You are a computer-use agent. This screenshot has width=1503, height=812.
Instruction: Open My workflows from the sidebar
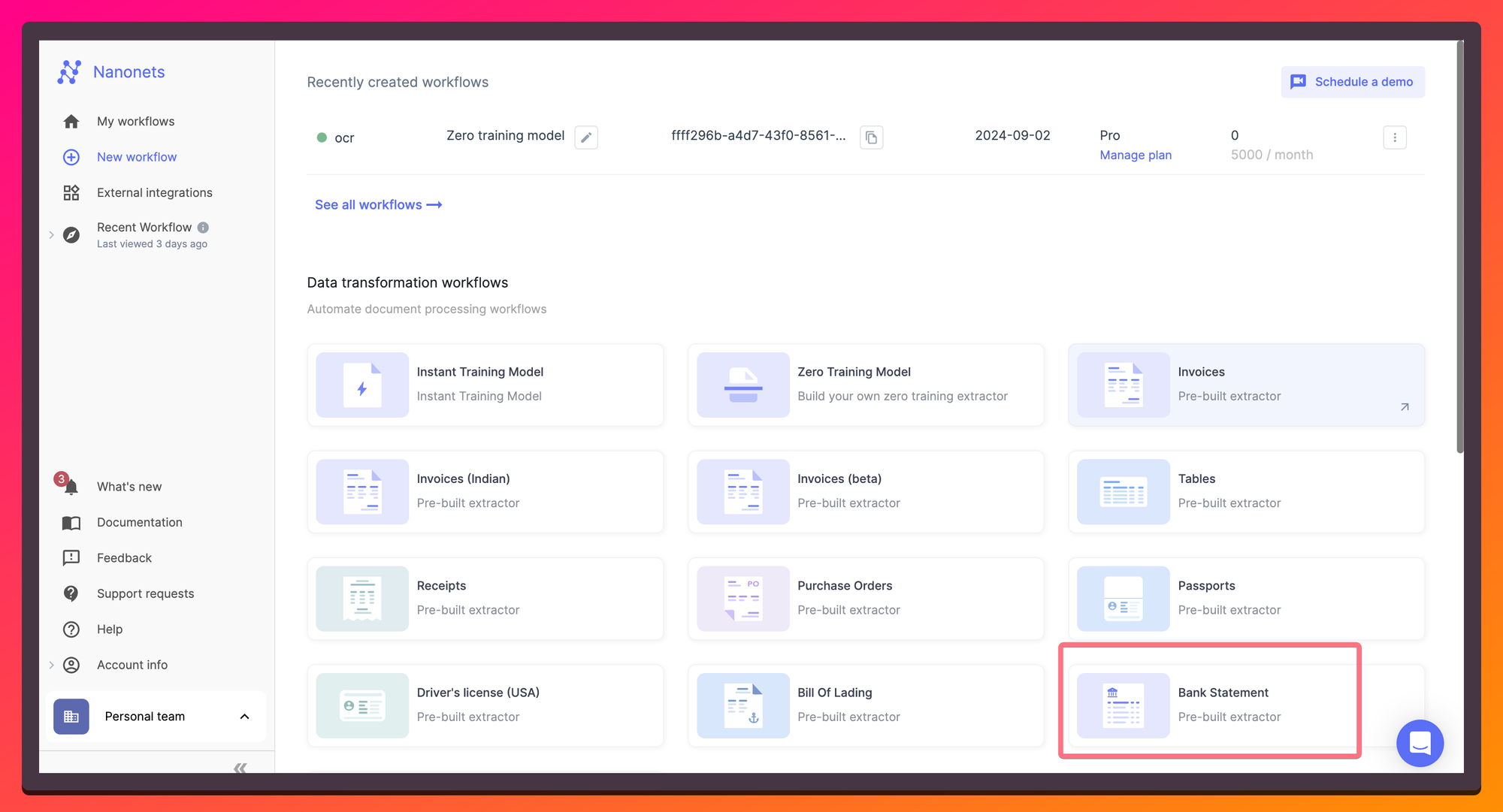pyautogui.click(x=135, y=121)
